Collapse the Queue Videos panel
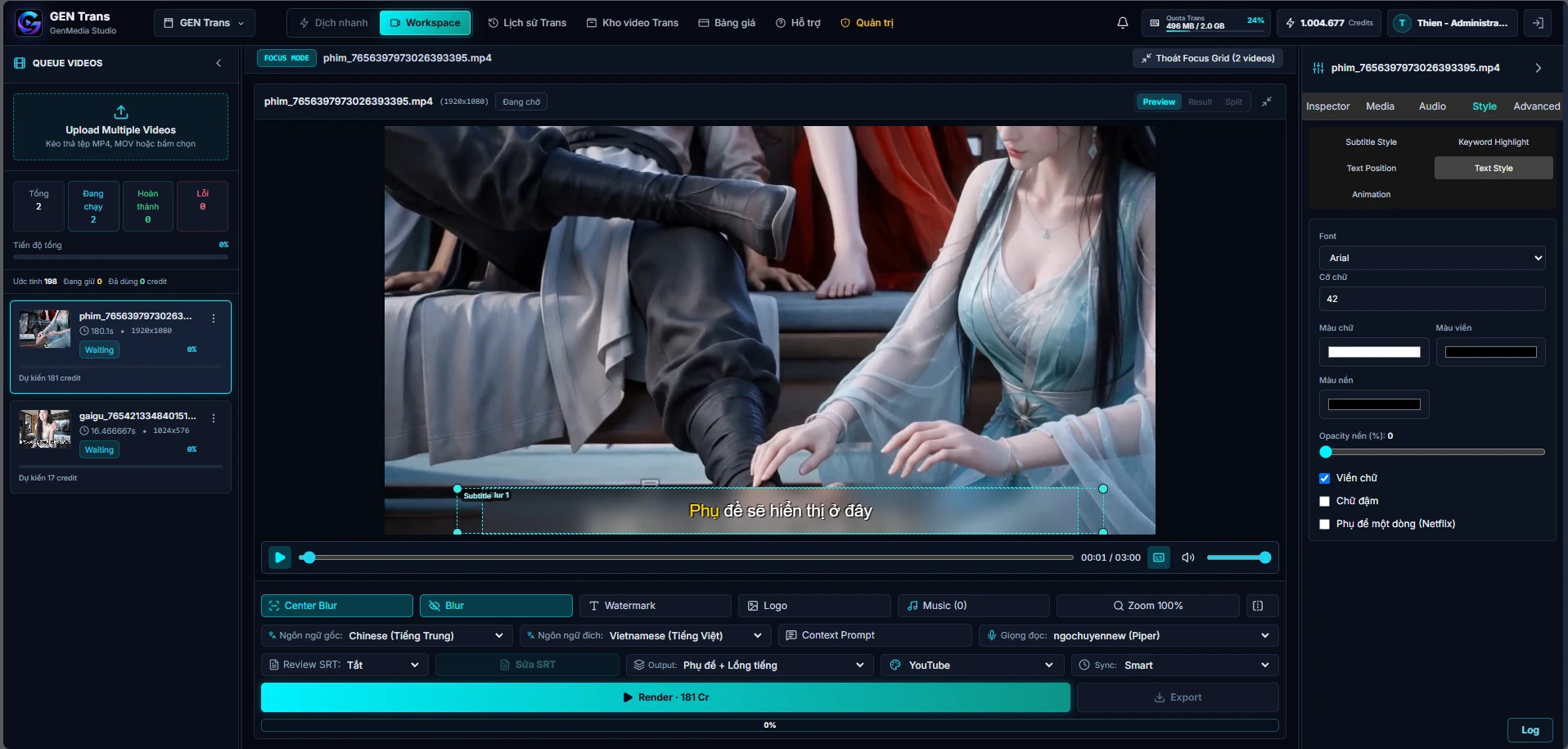1568x749 pixels. [x=219, y=63]
